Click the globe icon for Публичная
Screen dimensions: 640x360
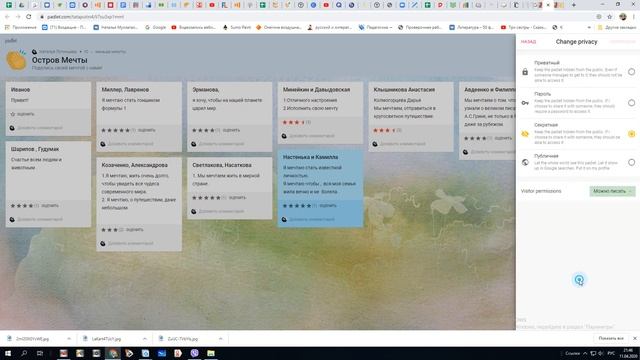click(x=525, y=162)
